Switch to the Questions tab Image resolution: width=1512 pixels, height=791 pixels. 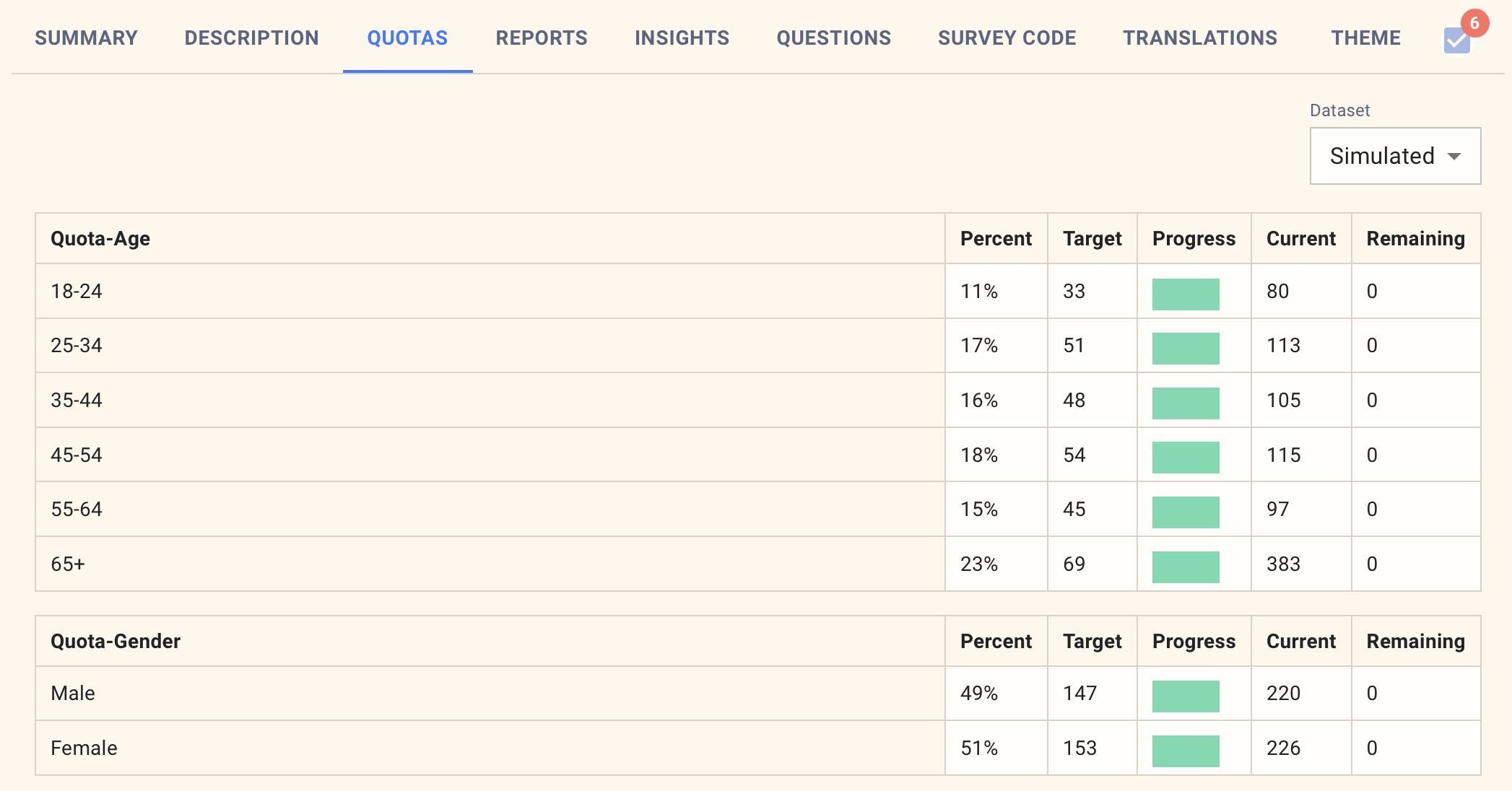click(833, 38)
